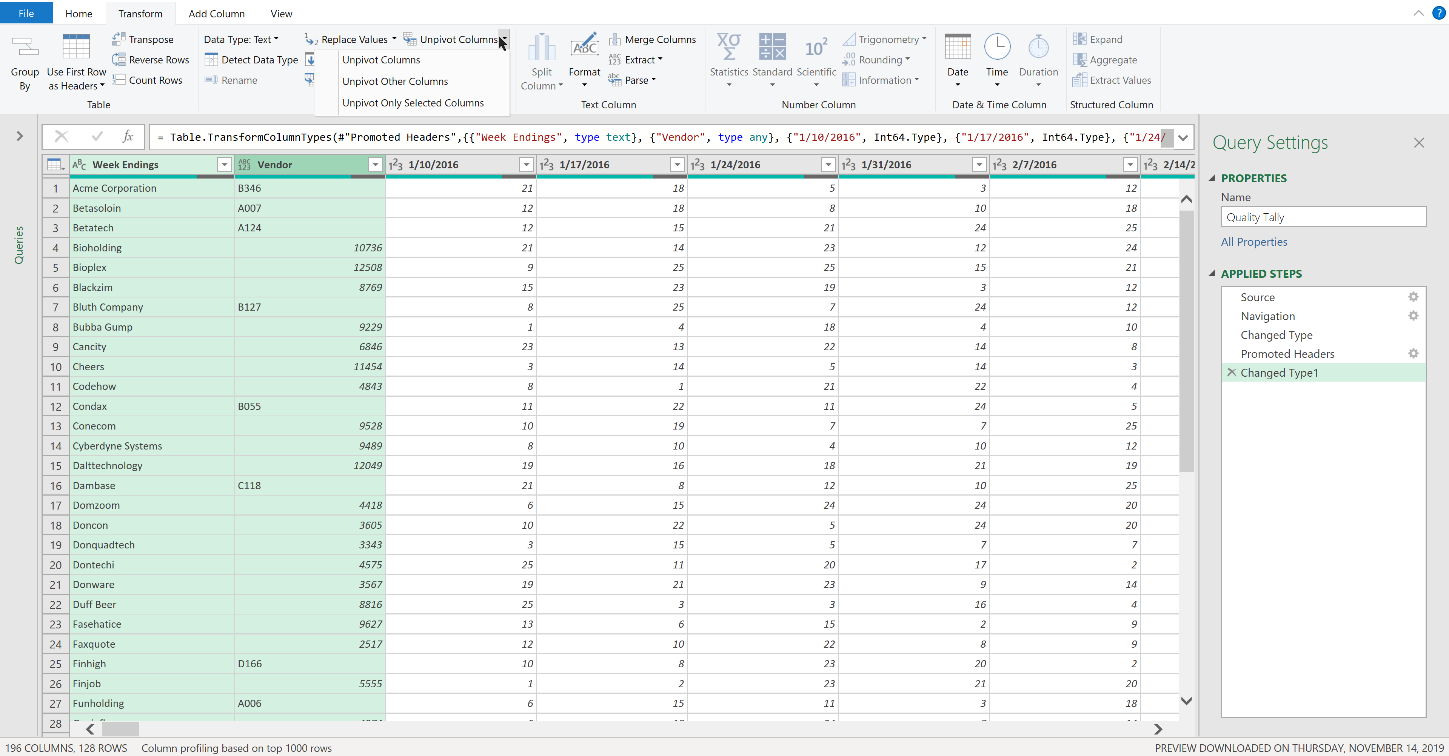Open the Data Type: Text dropdown
This screenshot has height=756, width=1449.
coord(241,39)
